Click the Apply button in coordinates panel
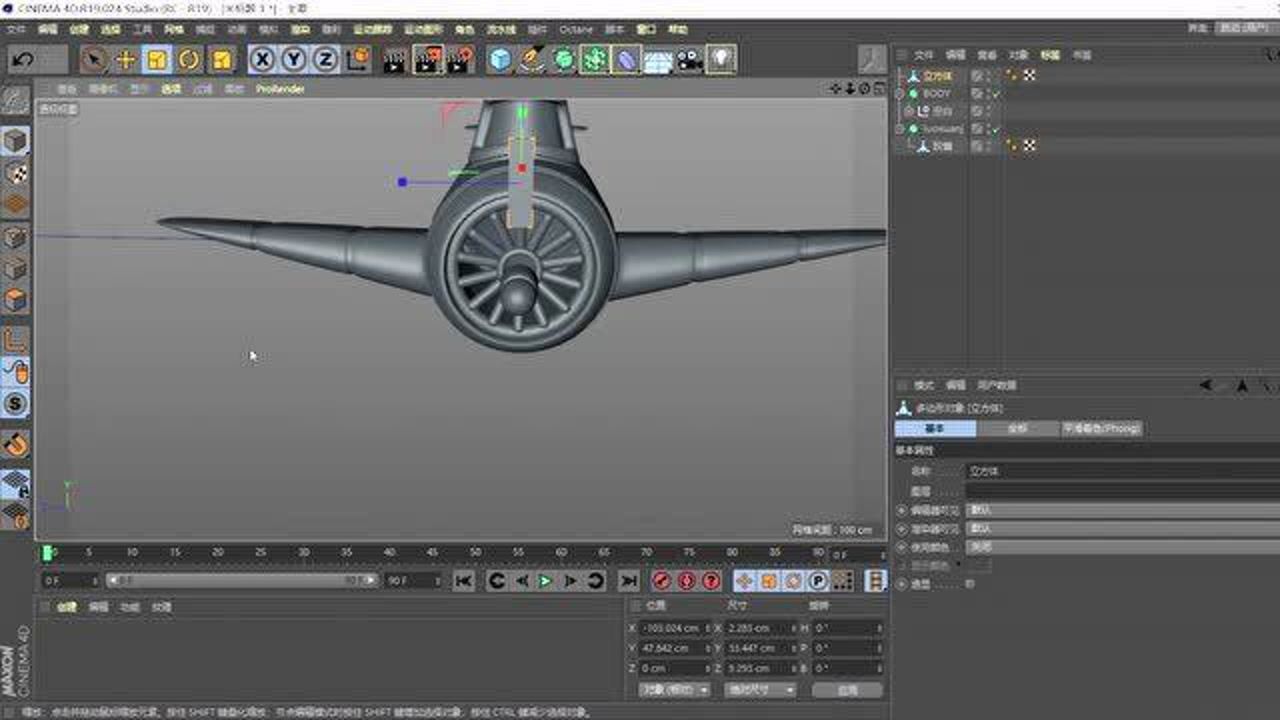 pos(847,690)
